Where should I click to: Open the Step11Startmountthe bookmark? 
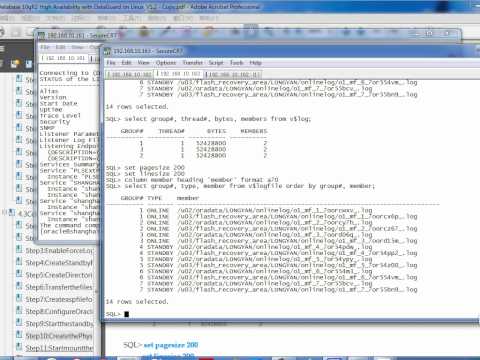59,348
